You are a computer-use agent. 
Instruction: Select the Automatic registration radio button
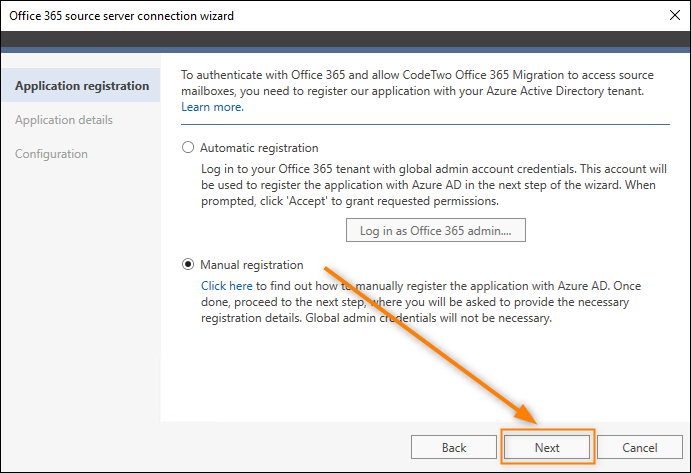[x=188, y=147]
